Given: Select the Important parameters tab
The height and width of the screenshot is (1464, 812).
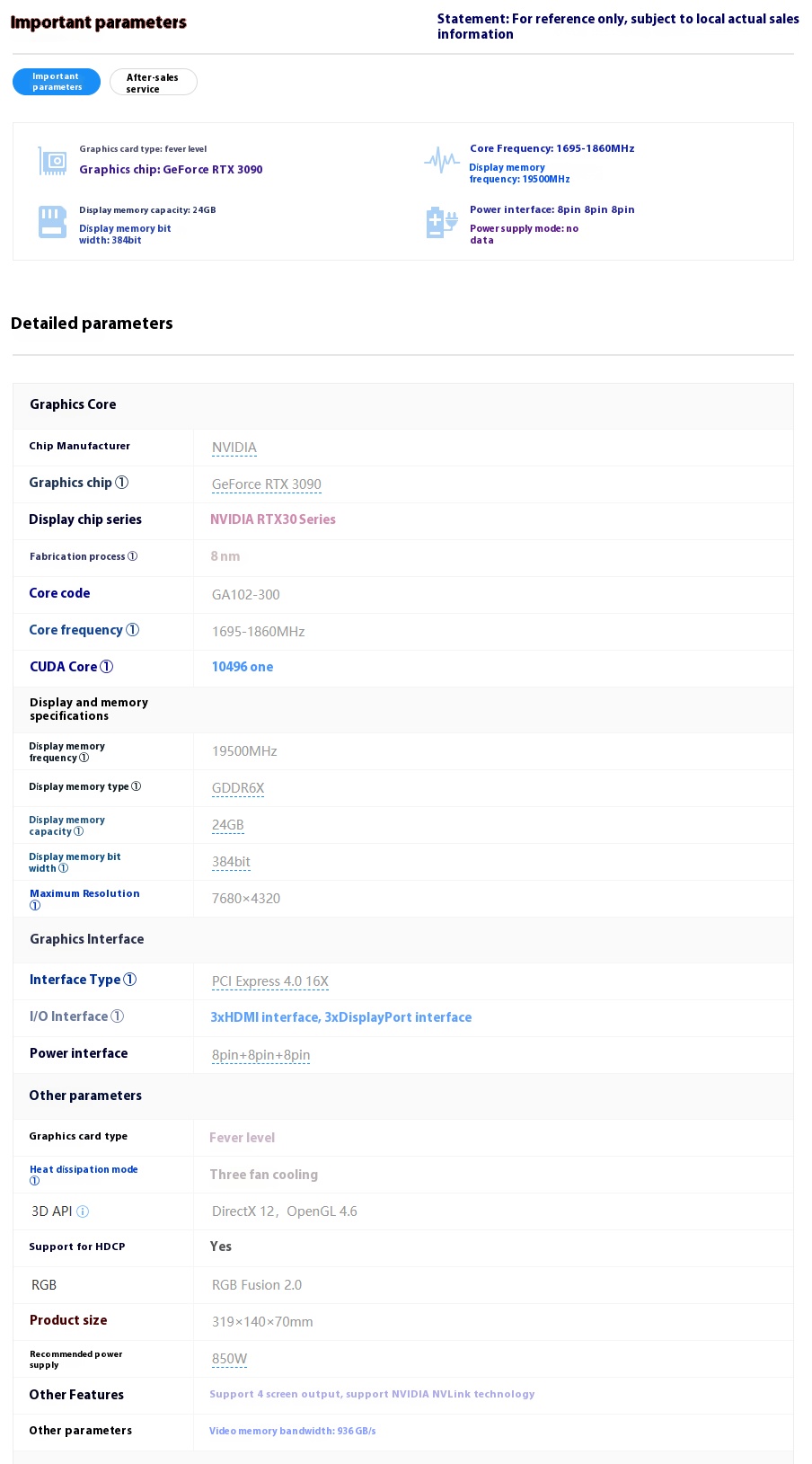Looking at the screenshot, I should 57,82.
